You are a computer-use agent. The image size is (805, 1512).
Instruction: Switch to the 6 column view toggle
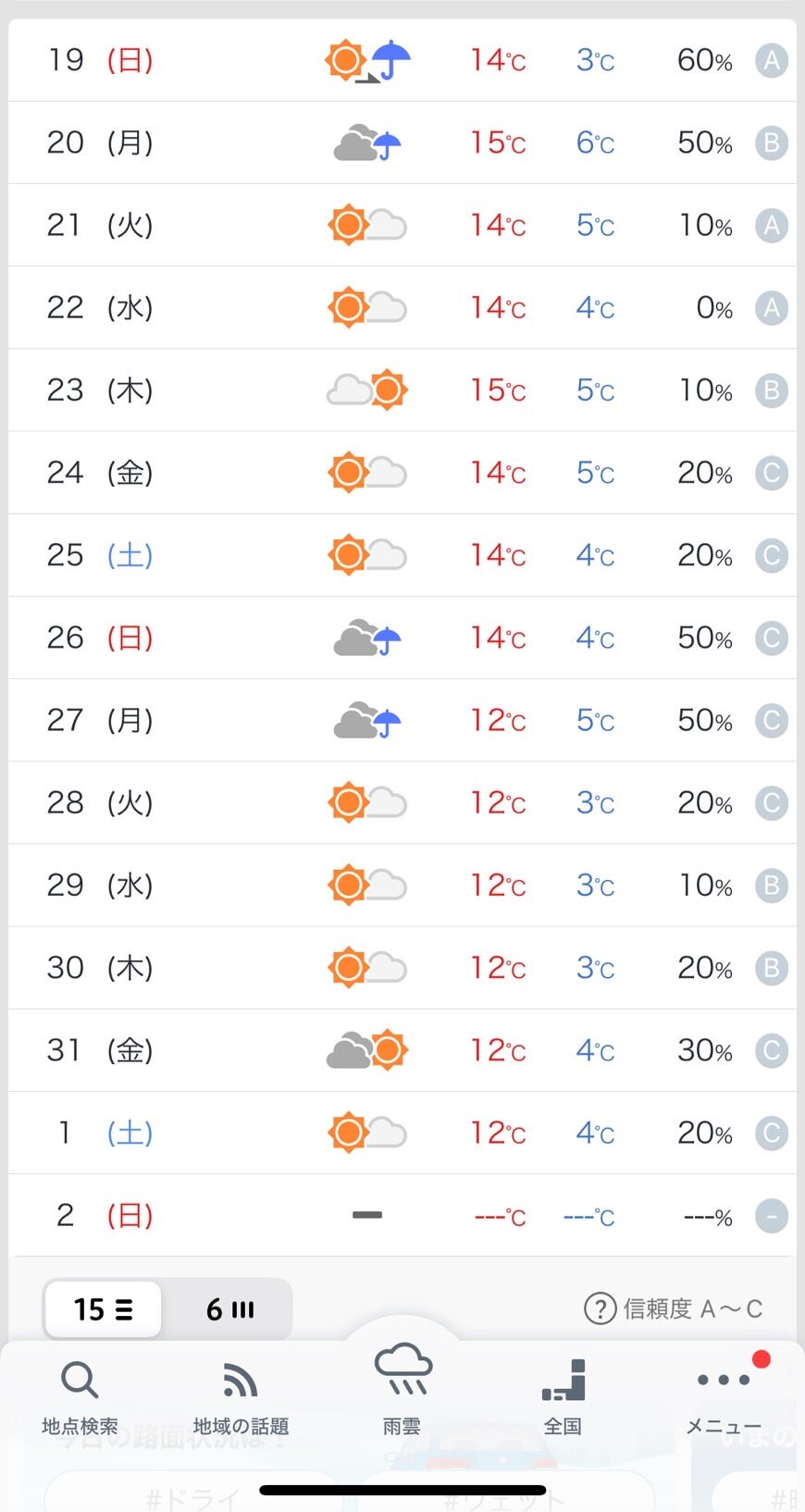229,1309
